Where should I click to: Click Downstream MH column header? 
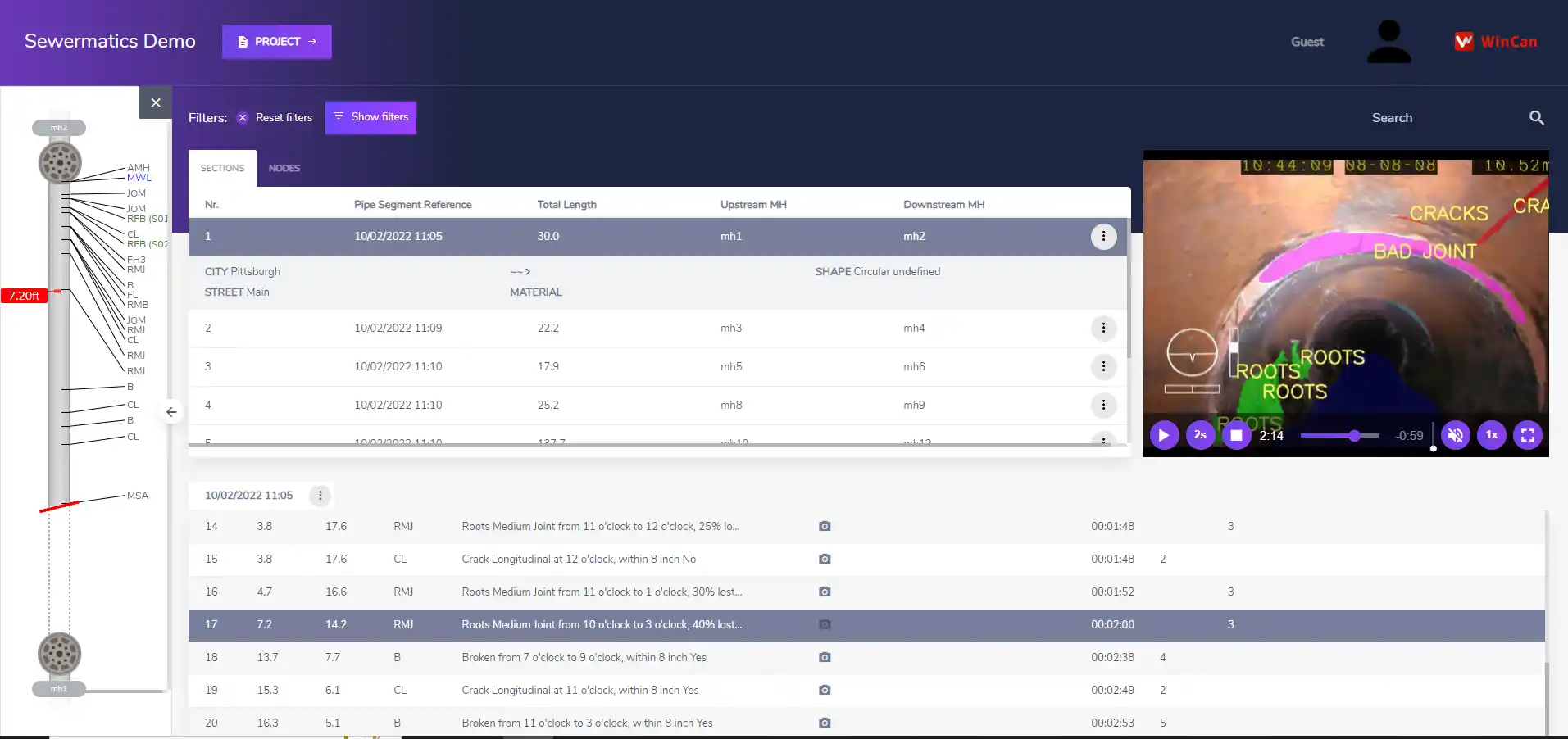pyautogui.click(x=943, y=205)
